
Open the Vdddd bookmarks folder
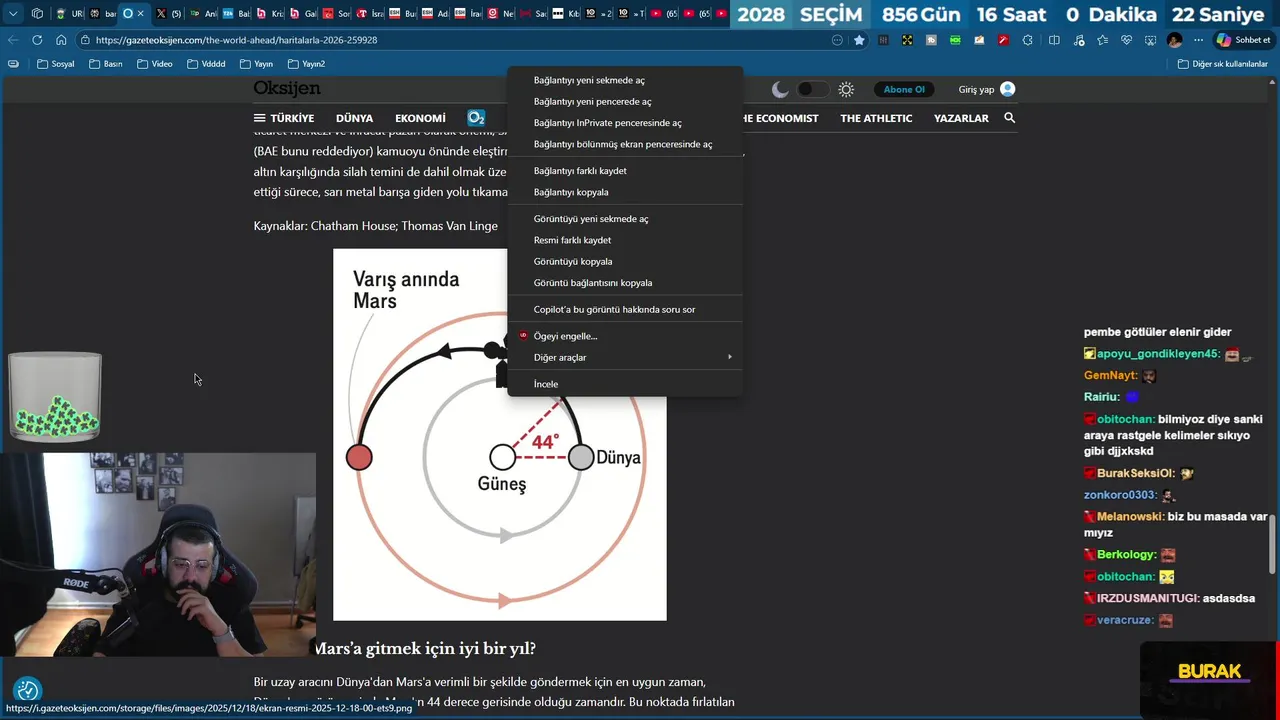(206, 64)
